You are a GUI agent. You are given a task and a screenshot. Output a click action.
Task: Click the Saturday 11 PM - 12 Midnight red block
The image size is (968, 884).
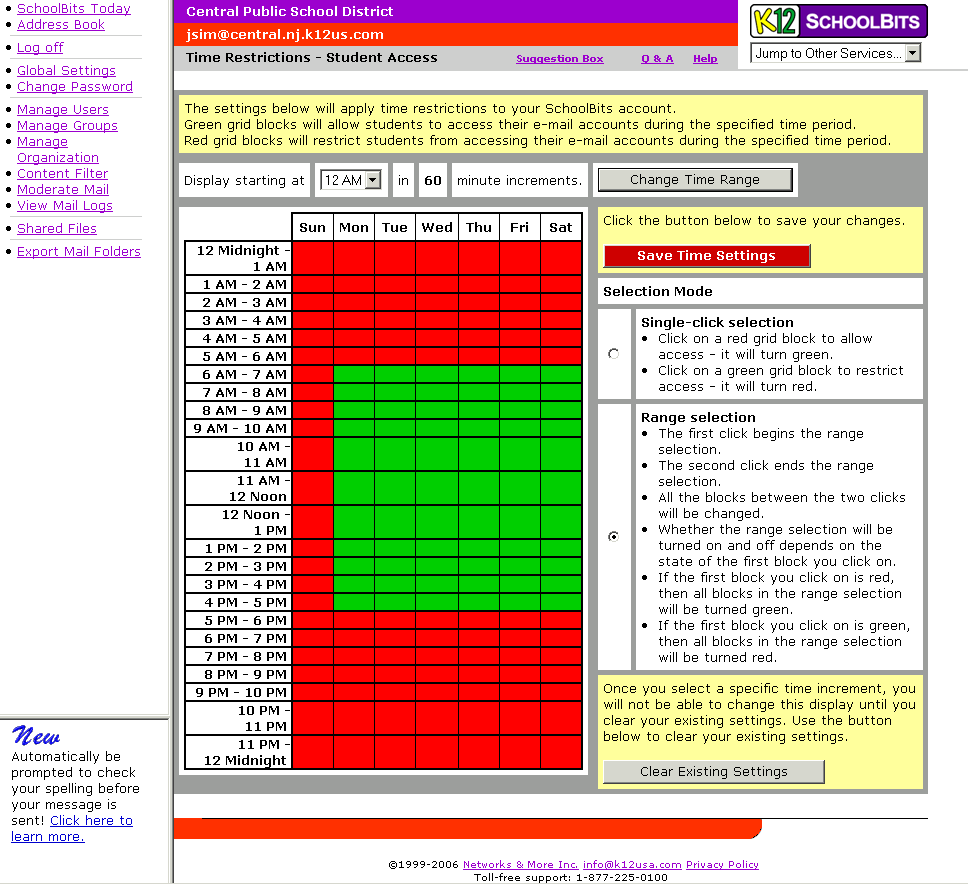coord(561,752)
